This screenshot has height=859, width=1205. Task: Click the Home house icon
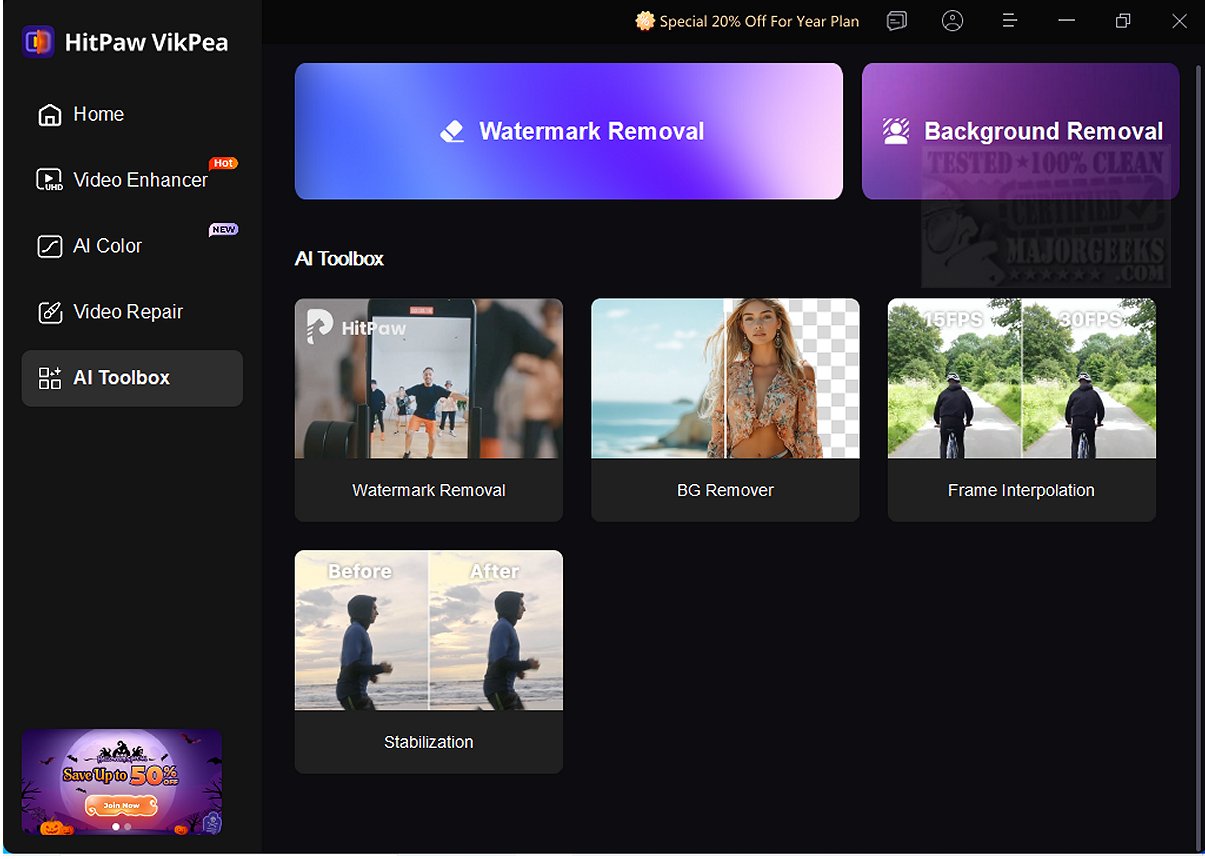[49, 115]
